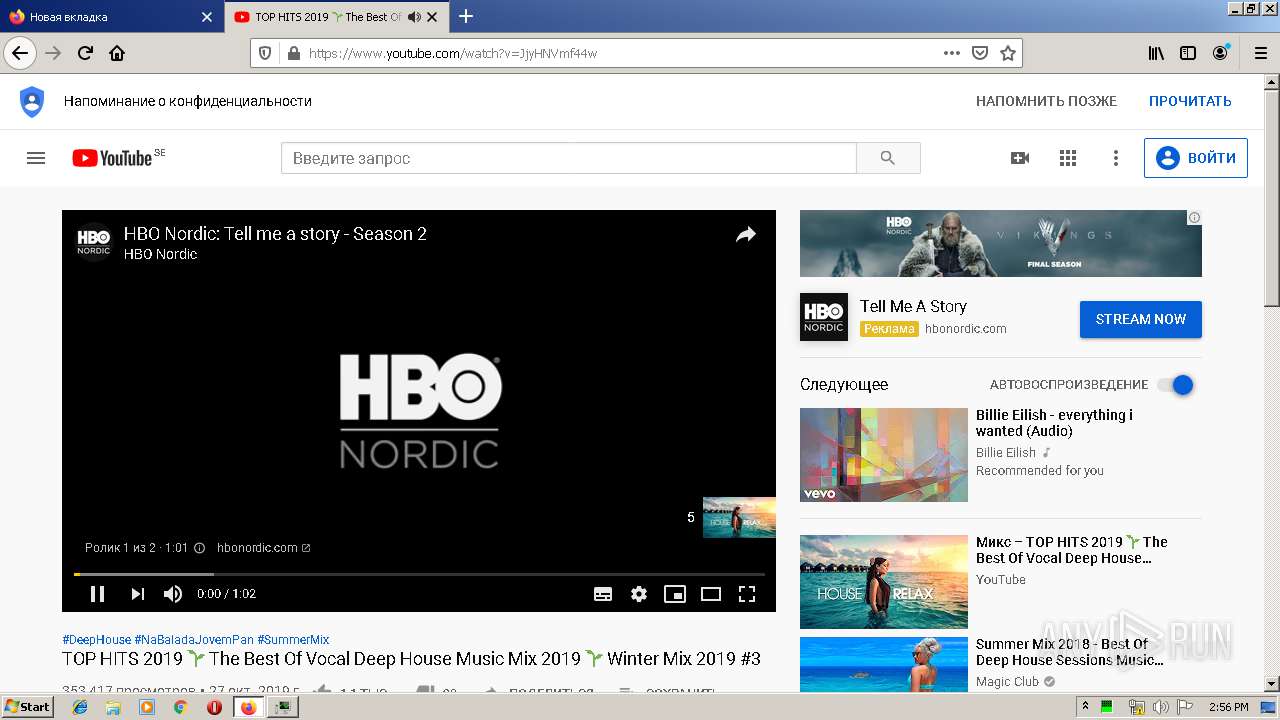Viewport: 1280px width, 720px height.
Task: Reload the current page
Action: [x=85, y=53]
